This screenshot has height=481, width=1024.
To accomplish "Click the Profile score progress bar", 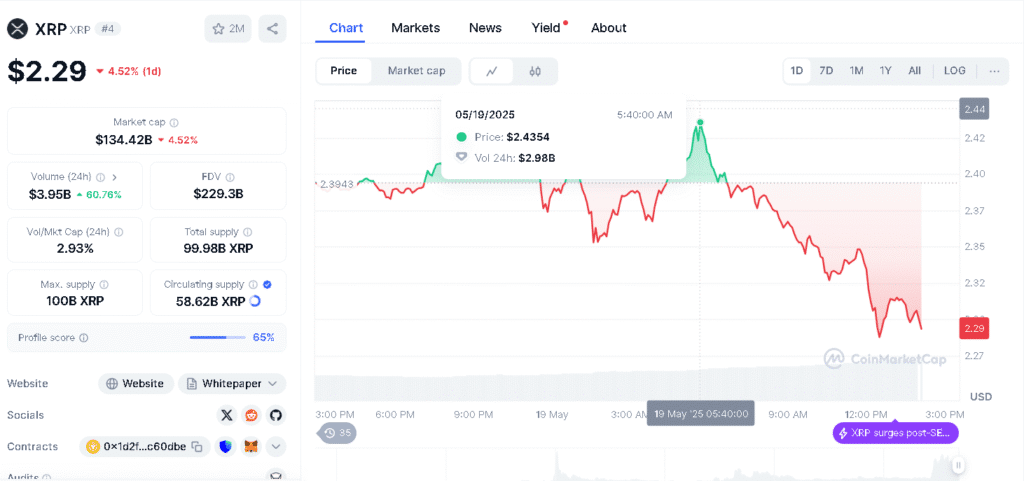I will [x=218, y=338].
